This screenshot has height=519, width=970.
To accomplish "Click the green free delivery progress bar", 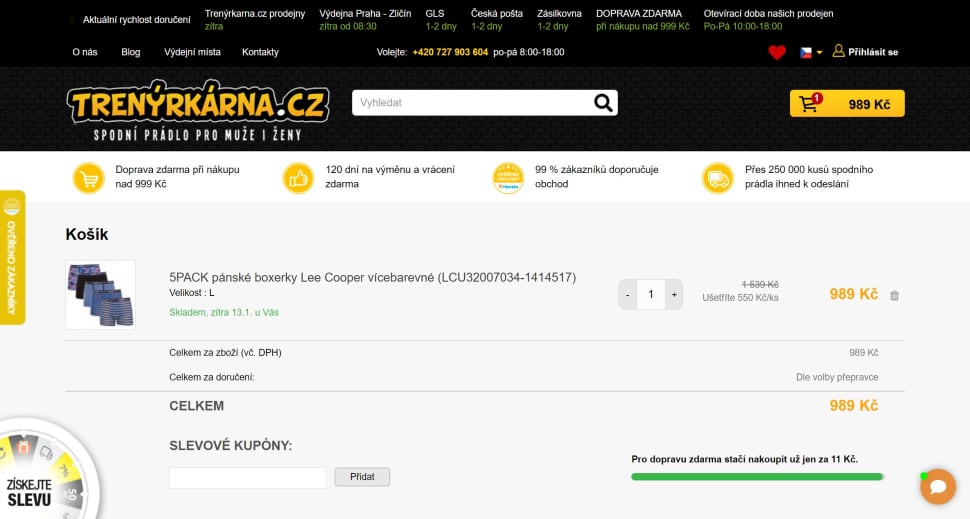I will click(757, 476).
